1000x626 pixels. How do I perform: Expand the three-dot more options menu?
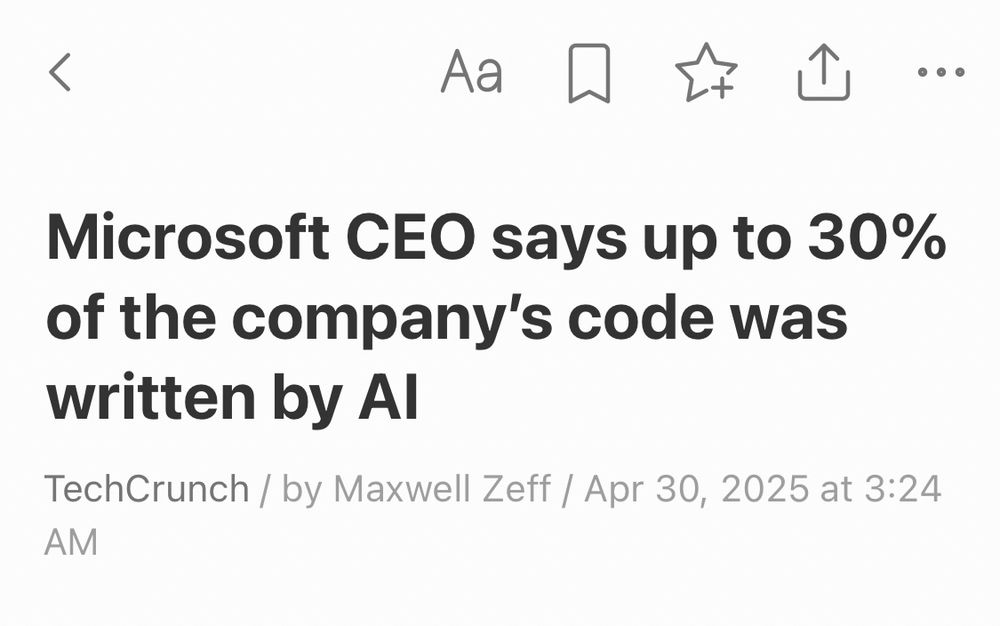click(x=941, y=73)
